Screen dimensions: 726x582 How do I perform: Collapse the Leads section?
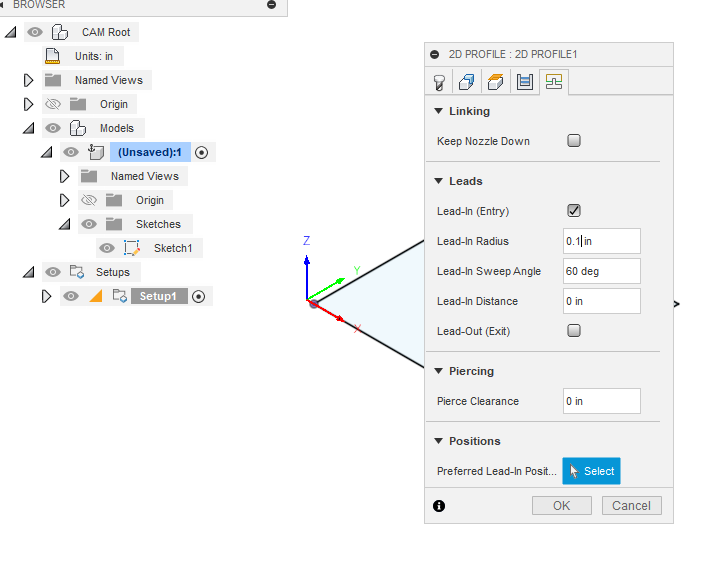[438, 181]
